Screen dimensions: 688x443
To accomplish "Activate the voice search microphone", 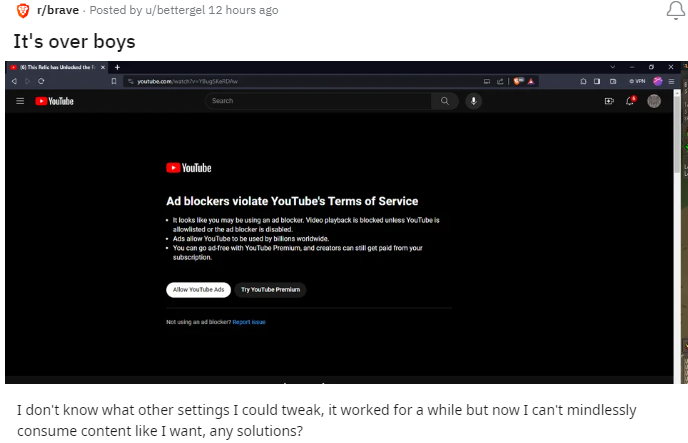I will pyautogui.click(x=473, y=101).
